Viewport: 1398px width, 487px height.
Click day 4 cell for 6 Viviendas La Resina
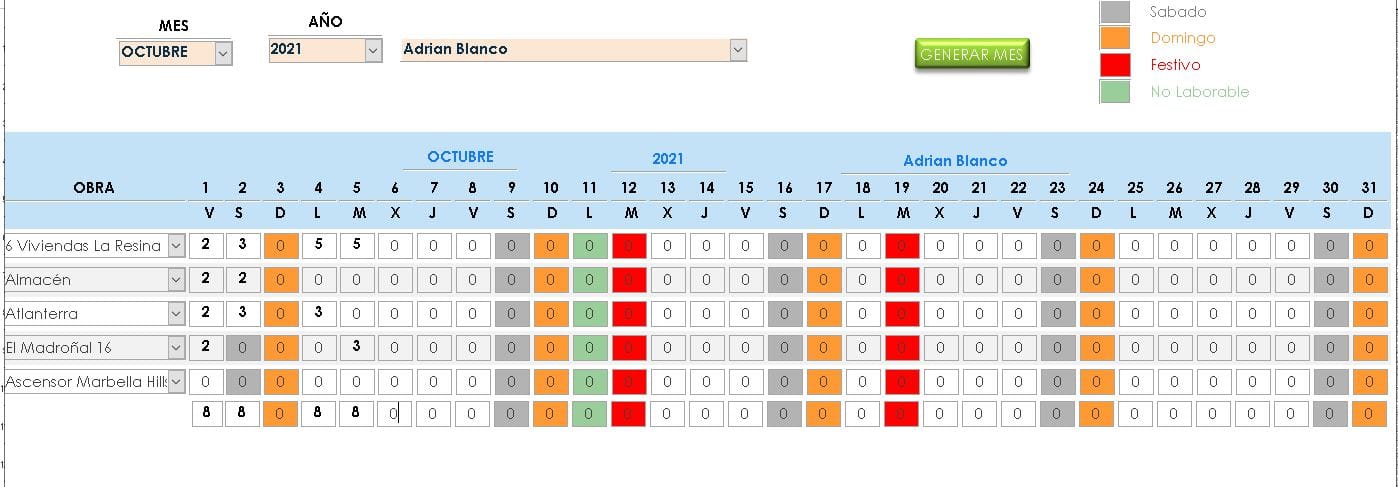318,245
